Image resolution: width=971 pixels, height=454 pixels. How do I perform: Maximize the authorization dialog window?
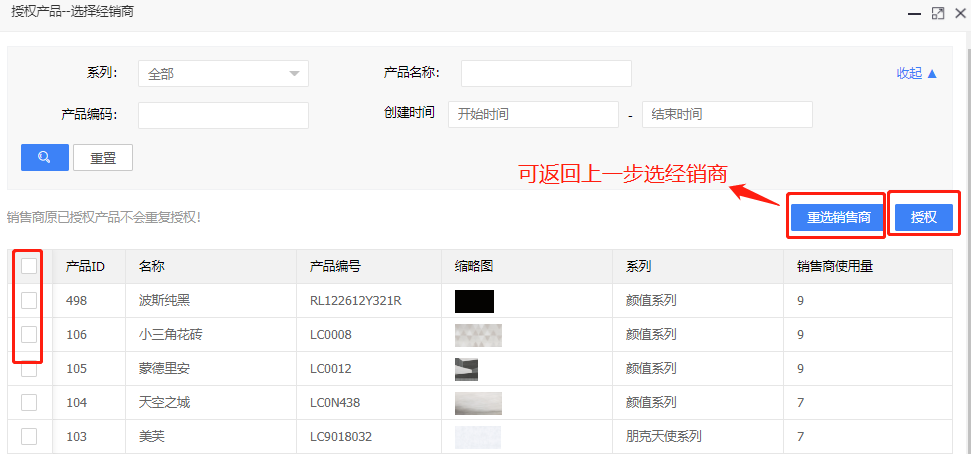[937, 13]
